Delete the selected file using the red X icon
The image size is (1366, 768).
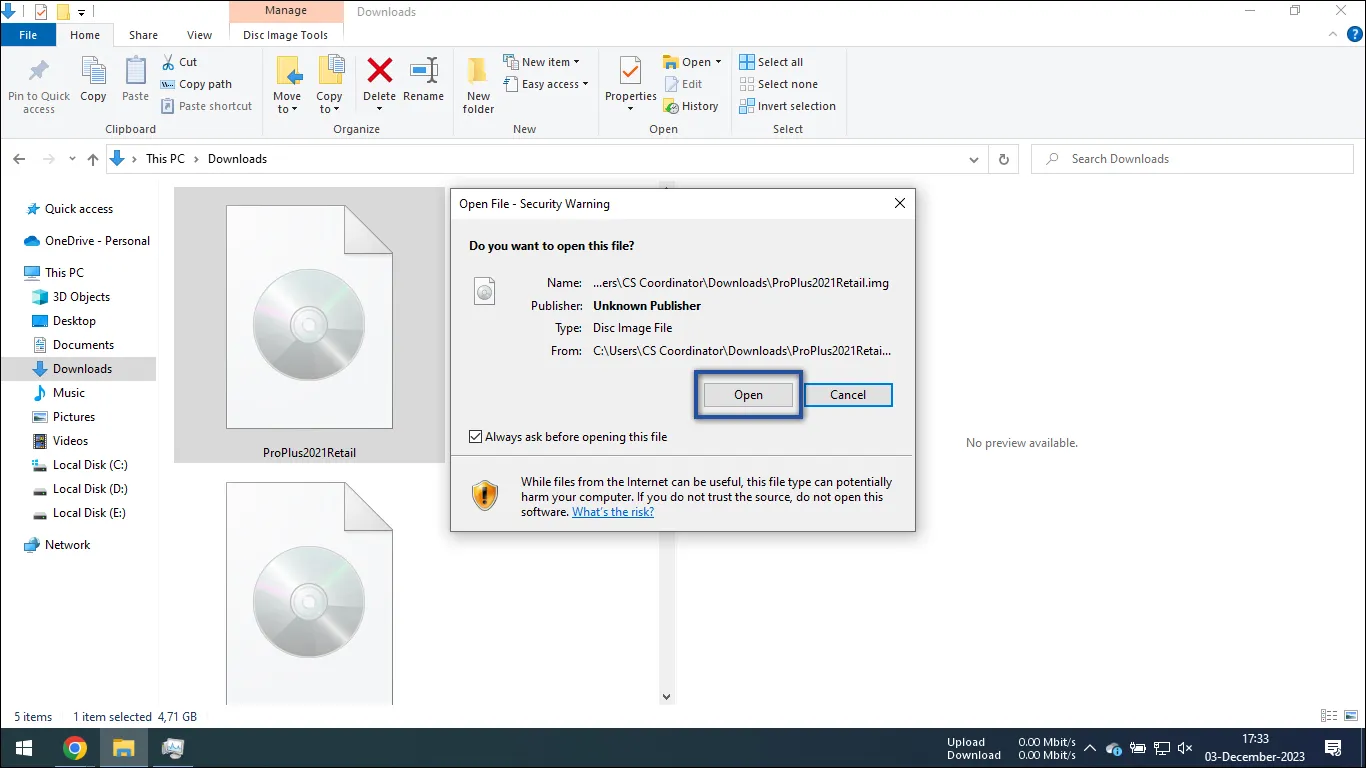coord(379,84)
